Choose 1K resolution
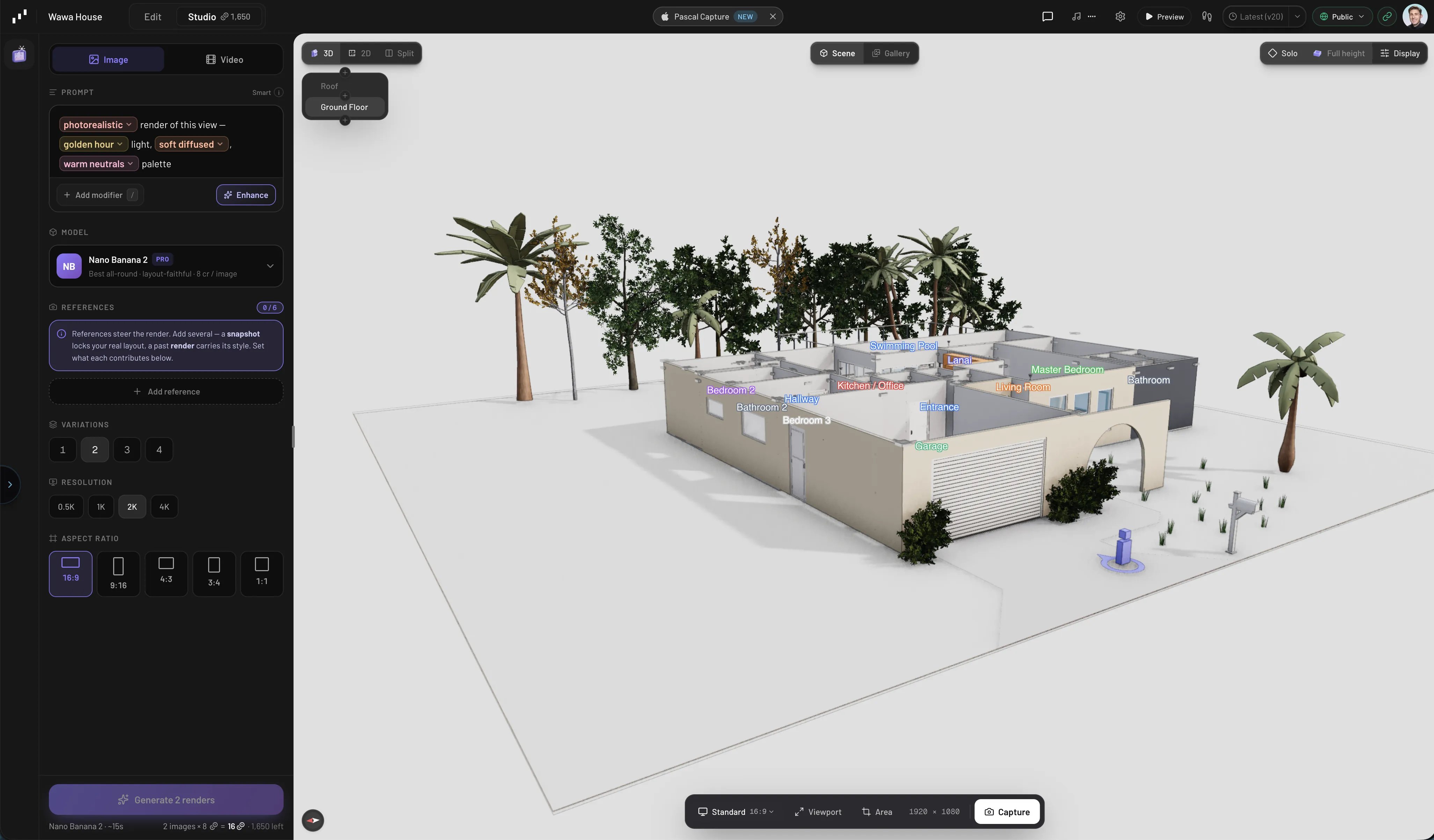The image size is (1434, 840). [101, 507]
